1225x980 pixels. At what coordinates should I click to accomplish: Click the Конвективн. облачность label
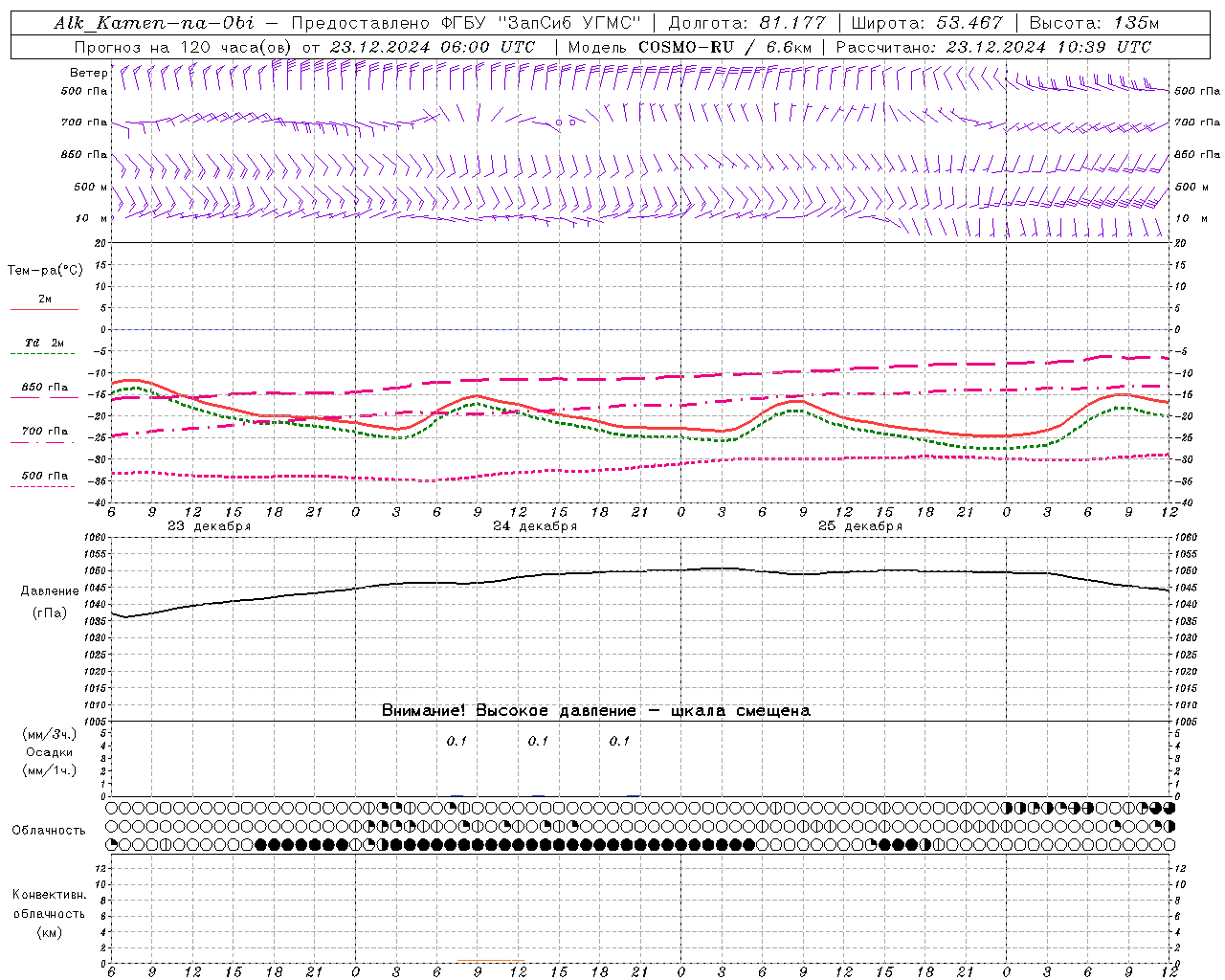(49, 904)
